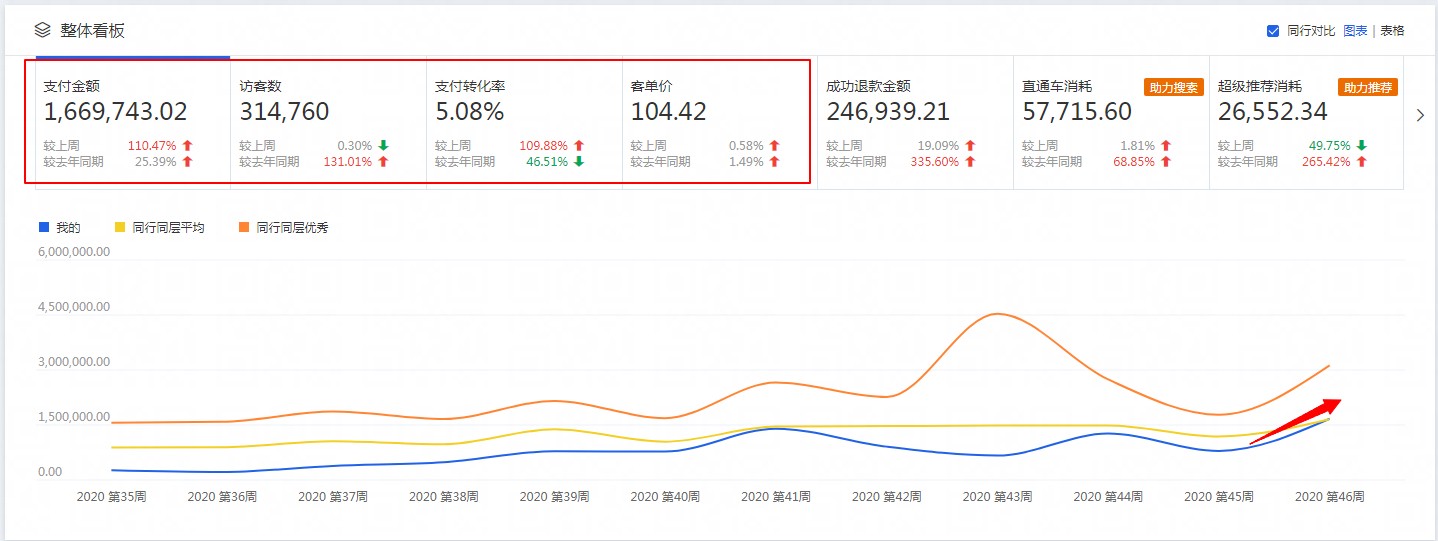Click the 2020 第43周 axis label

997,496
